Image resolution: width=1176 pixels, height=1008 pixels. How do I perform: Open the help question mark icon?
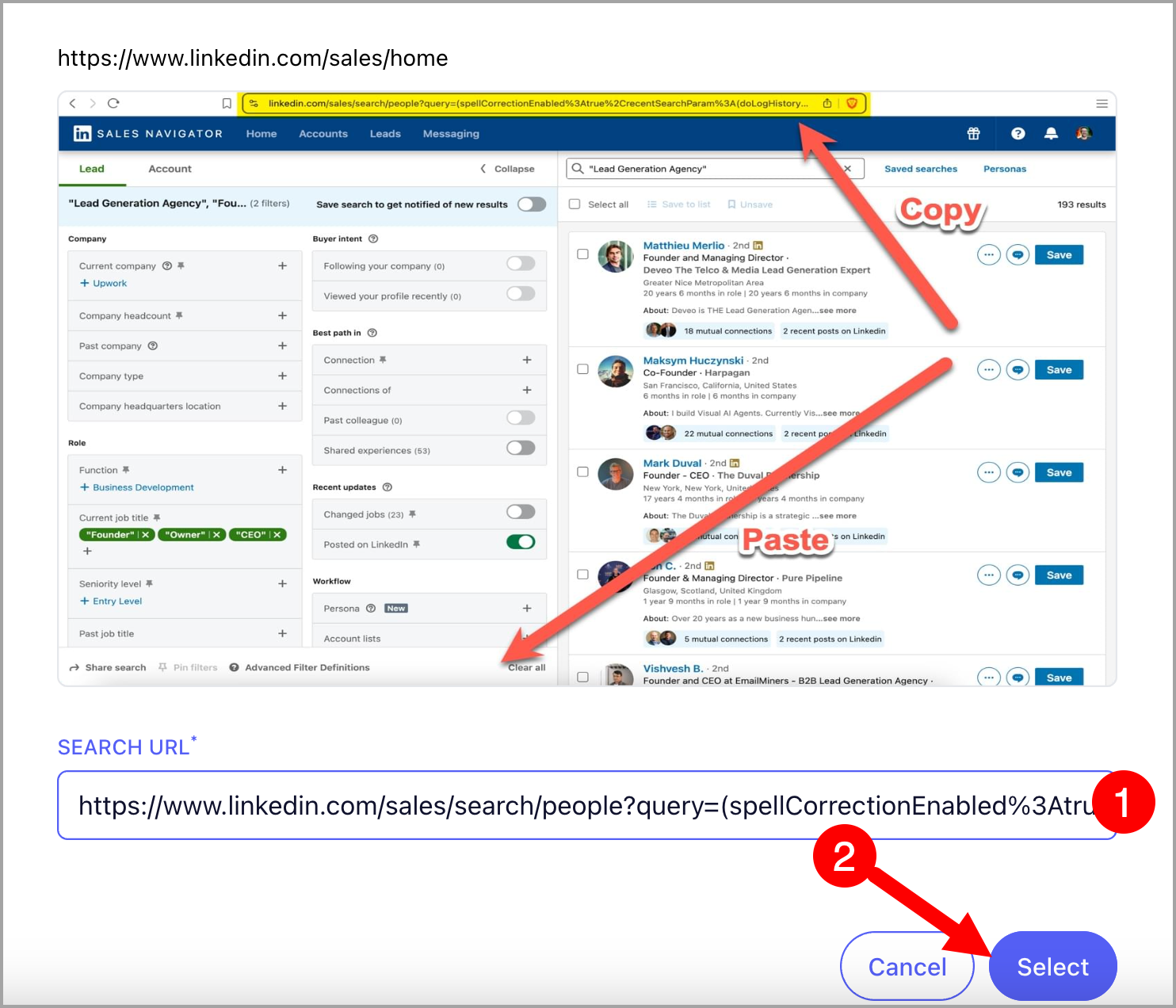point(1018,134)
